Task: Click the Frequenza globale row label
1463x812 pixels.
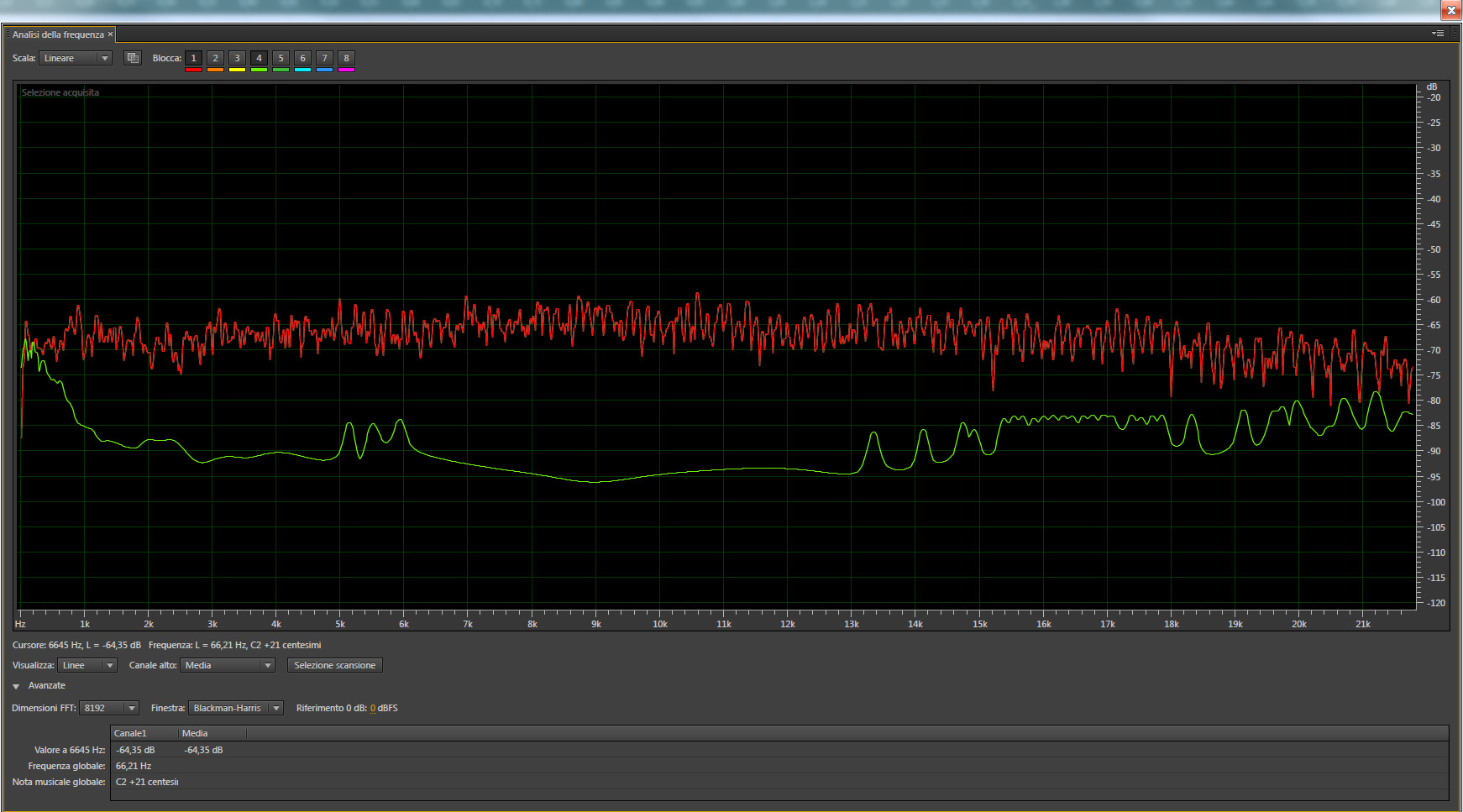Action: (66, 766)
